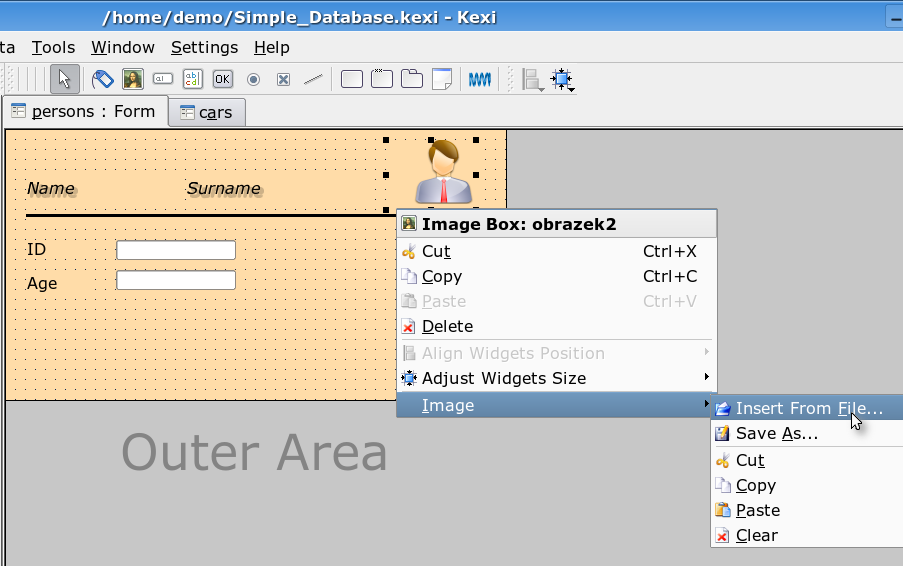Click Insert From File menu entry
The image size is (903, 566).
[808, 408]
